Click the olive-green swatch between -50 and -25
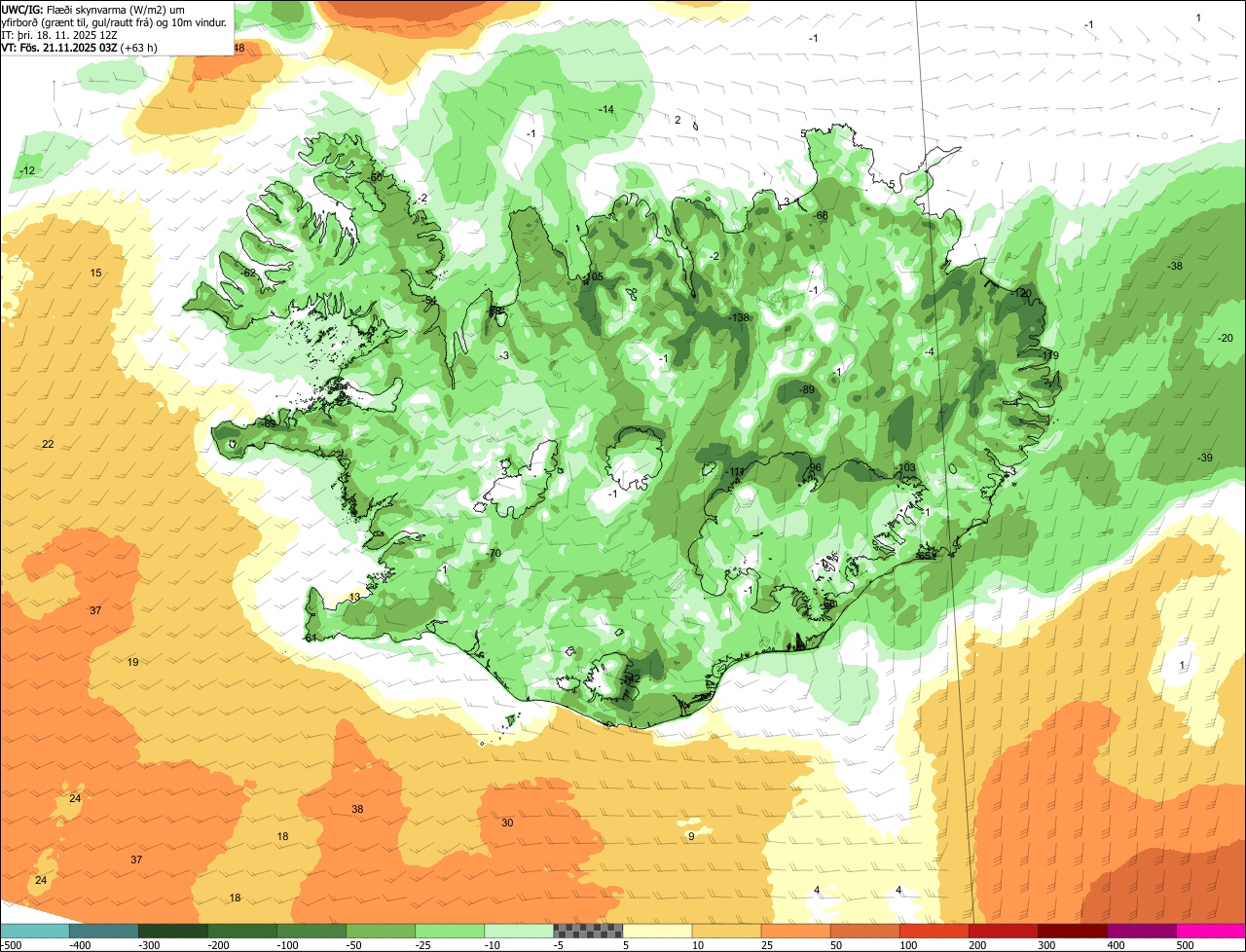This screenshot has height=952, width=1246. [380, 931]
